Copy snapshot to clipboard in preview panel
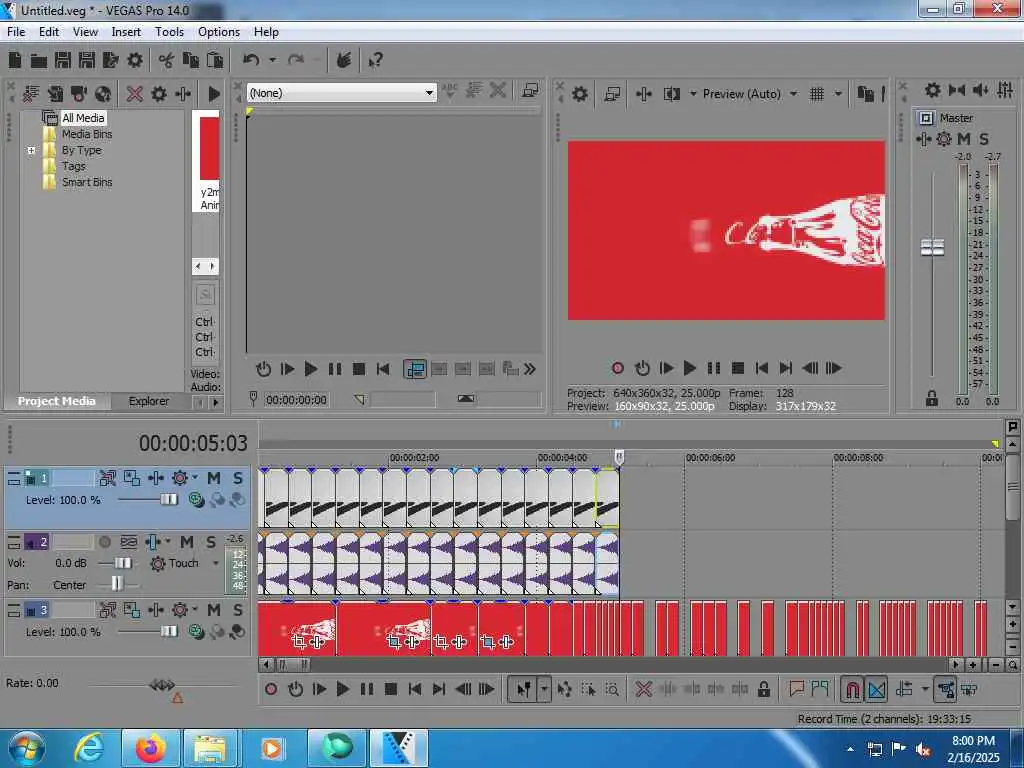The image size is (1024, 768). 865,94
